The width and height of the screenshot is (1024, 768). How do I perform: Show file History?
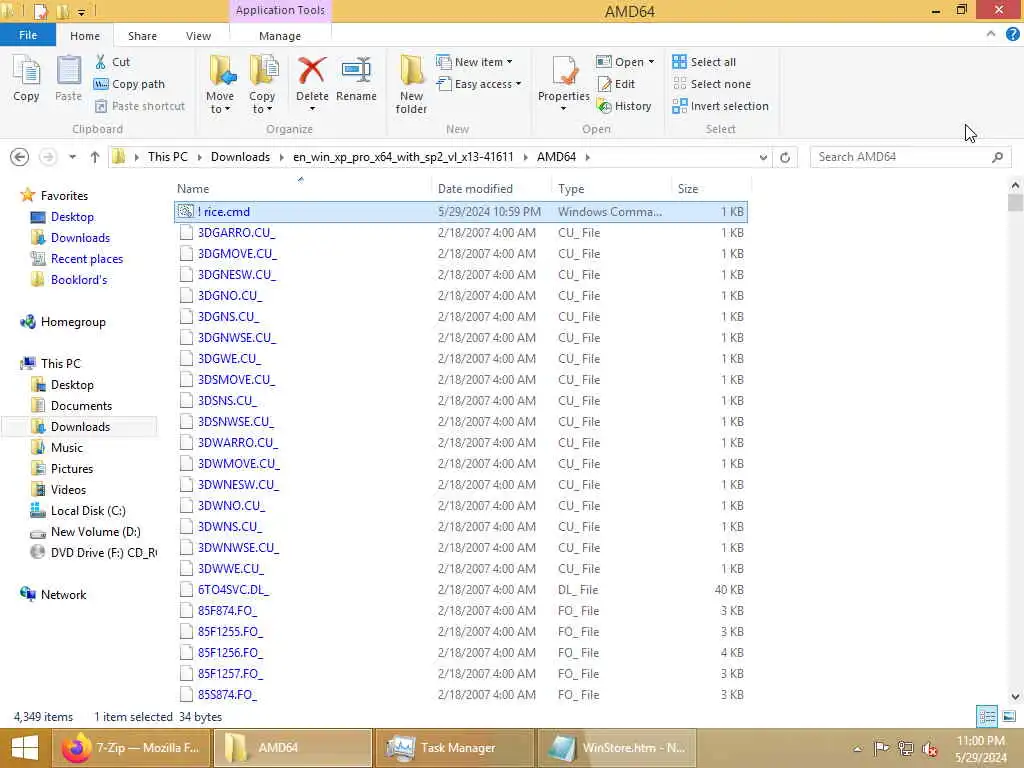[x=624, y=106]
